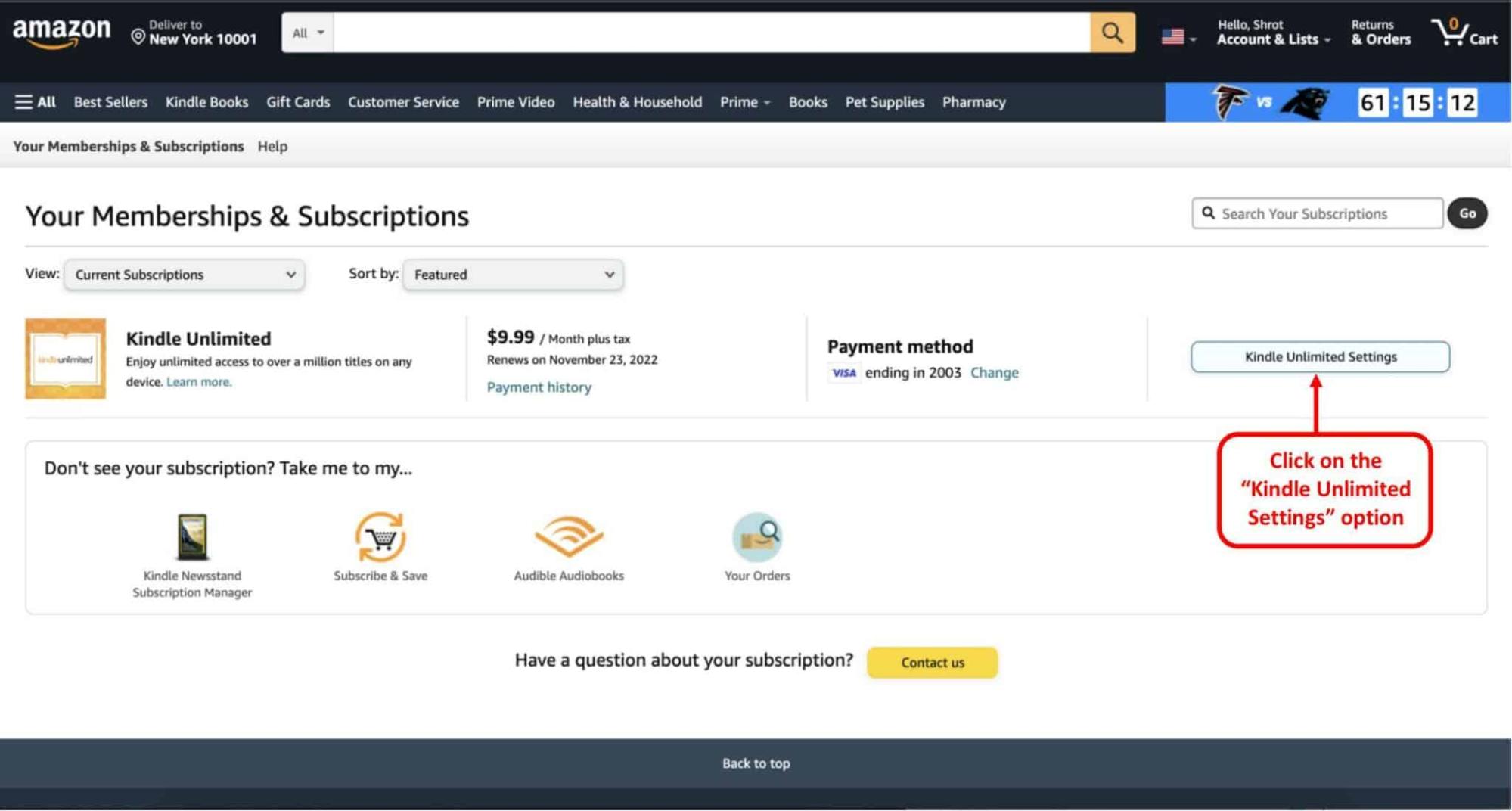Image resolution: width=1512 pixels, height=811 pixels.
Task: Open the Subscribe & Save icon
Action: tap(380, 537)
